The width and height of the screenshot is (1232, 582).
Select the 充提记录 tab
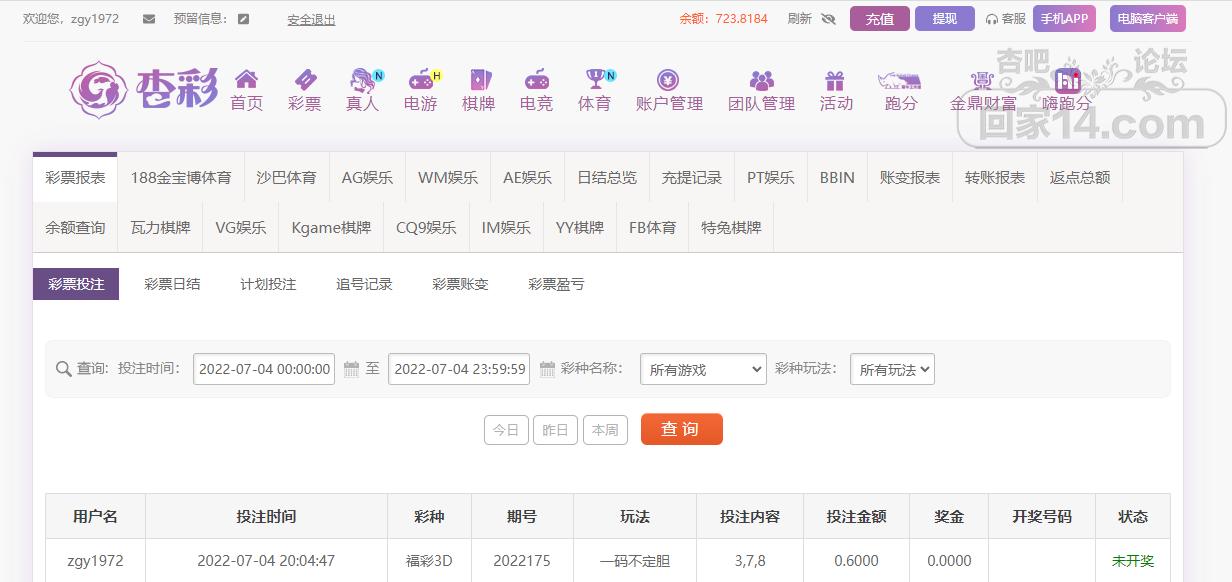coord(692,178)
